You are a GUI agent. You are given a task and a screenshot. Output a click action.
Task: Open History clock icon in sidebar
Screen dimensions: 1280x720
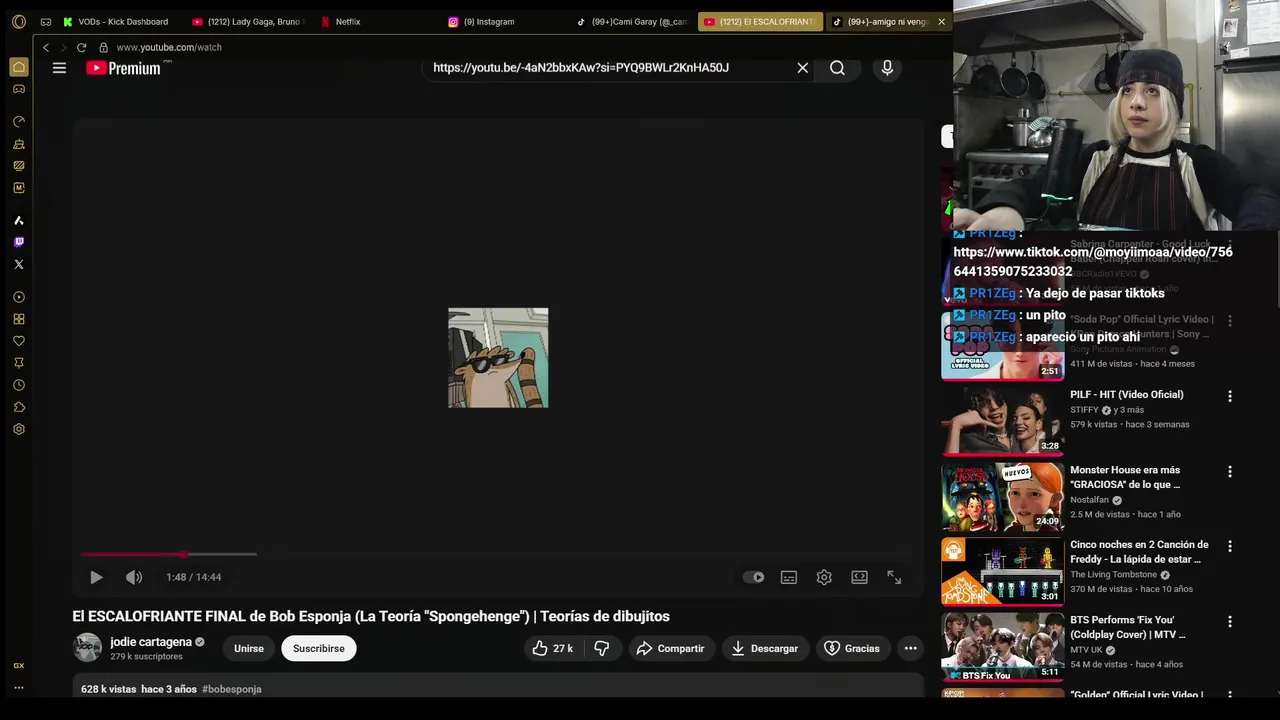click(18, 385)
